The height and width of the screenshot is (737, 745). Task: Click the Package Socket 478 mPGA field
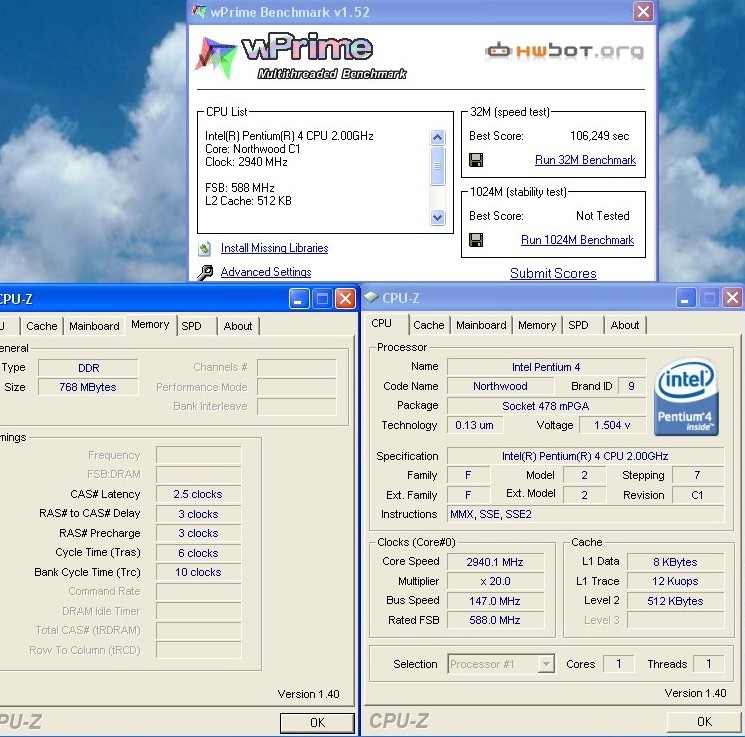pyautogui.click(x=546, y=406)
